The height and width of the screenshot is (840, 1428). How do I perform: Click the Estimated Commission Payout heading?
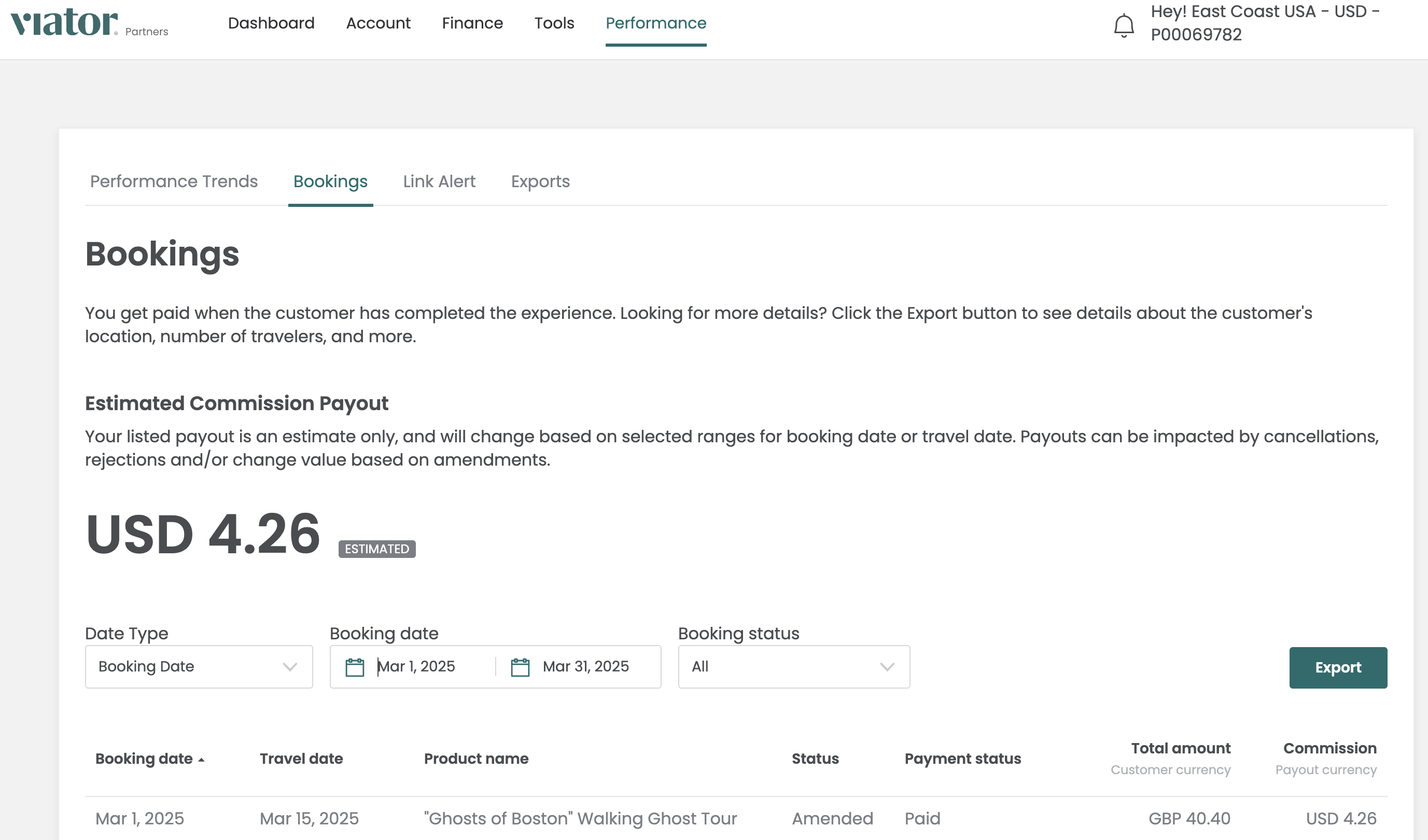[x=236, y=403]
